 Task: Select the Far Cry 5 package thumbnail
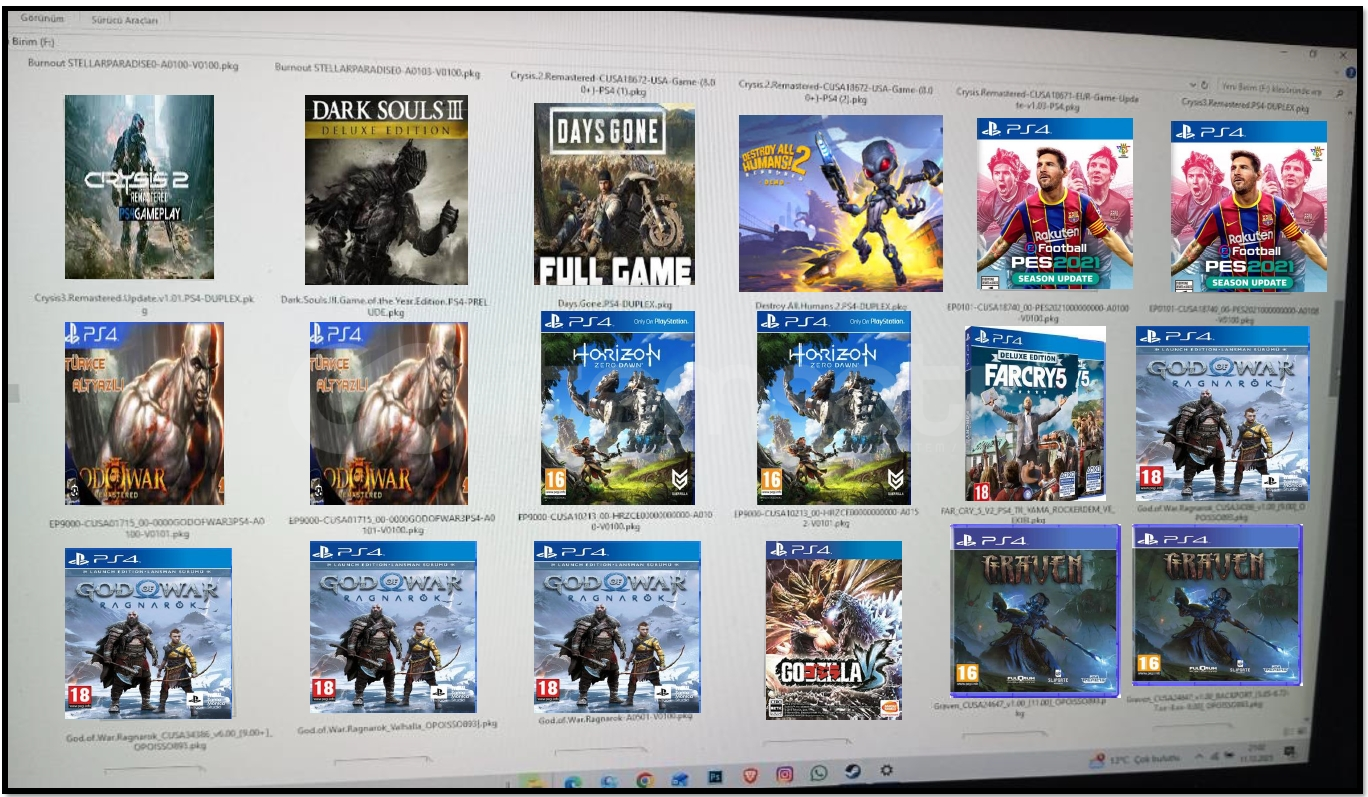[1035, 413]
